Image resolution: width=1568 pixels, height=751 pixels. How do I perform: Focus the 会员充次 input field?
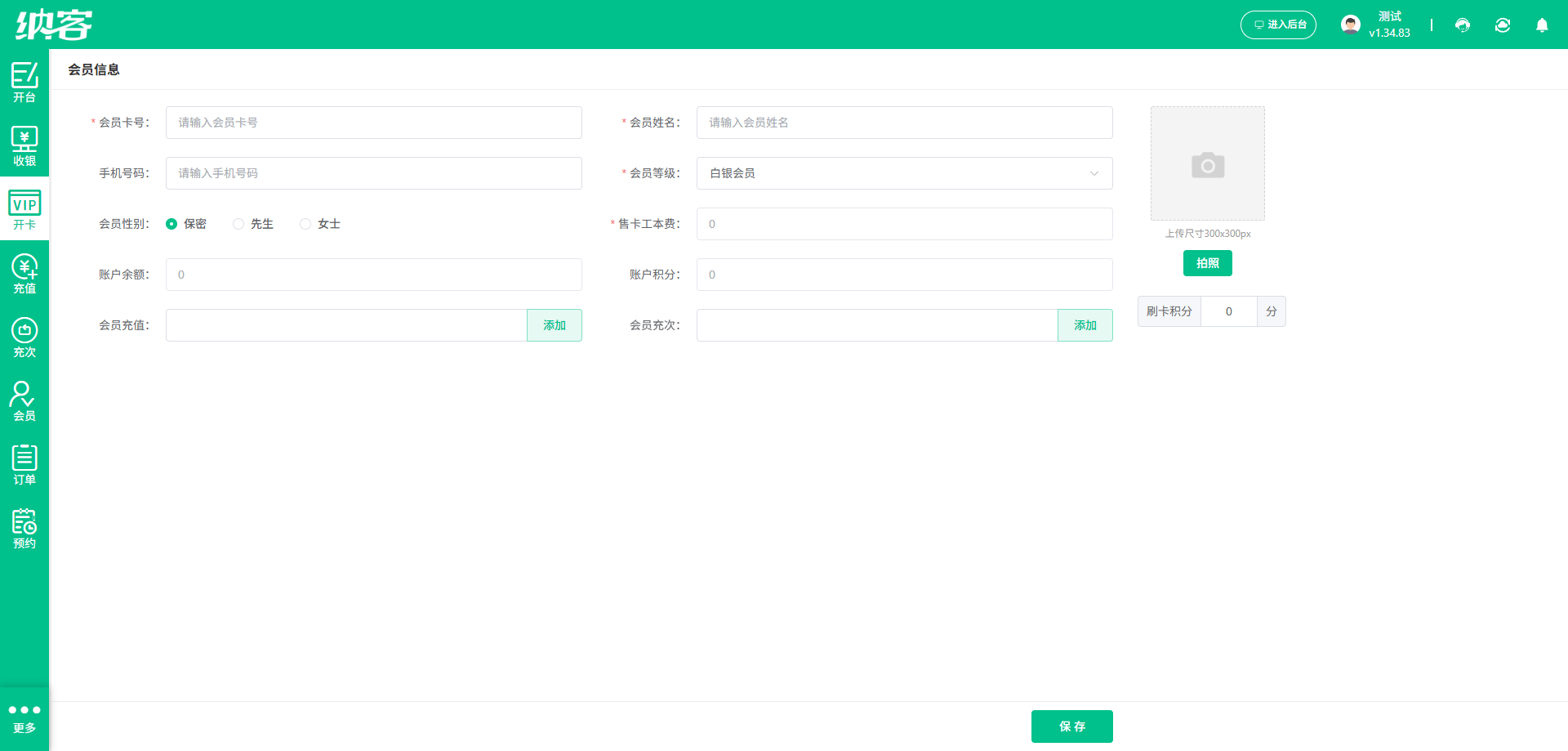pyautogui.click(x=877, y=325)
